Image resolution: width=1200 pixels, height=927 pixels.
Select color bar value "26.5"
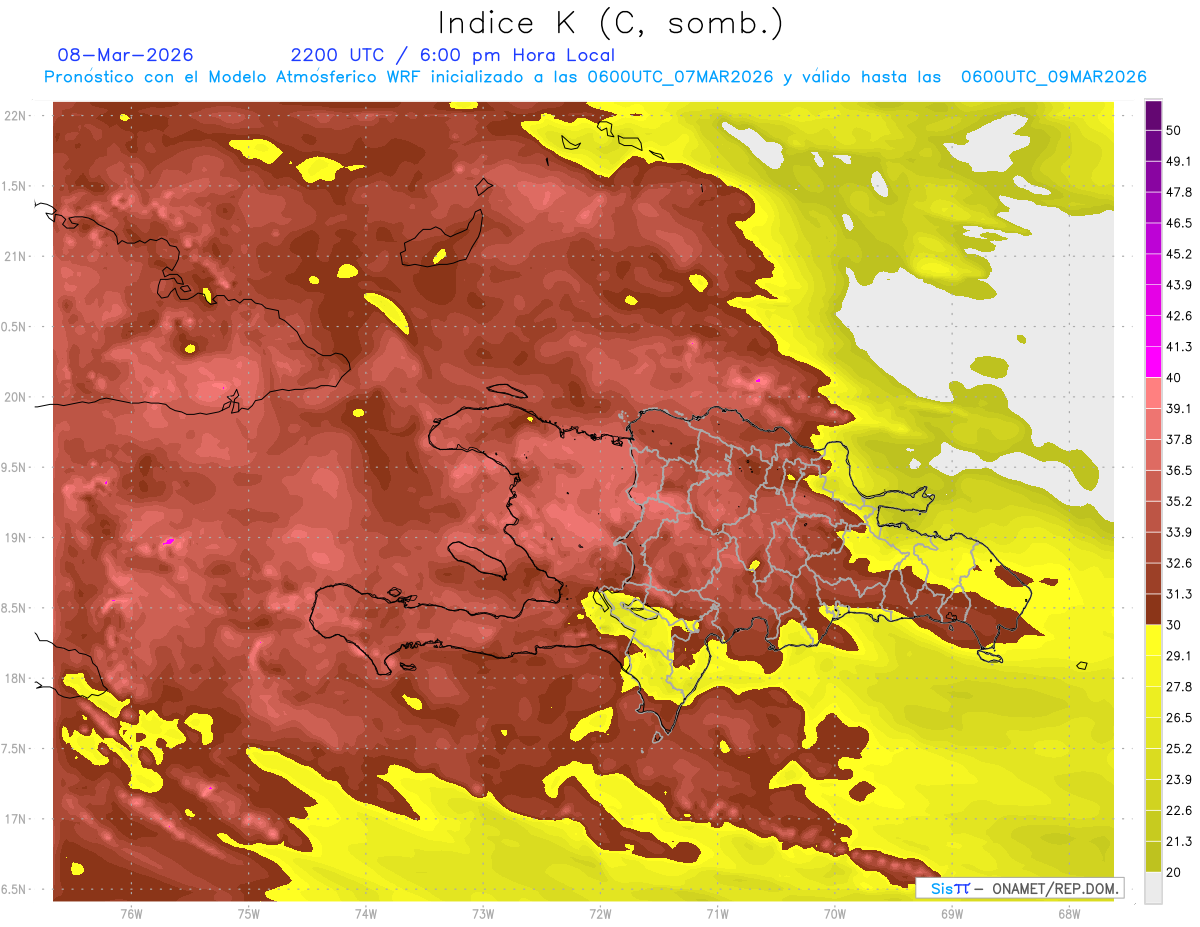tap(1179, 718)
